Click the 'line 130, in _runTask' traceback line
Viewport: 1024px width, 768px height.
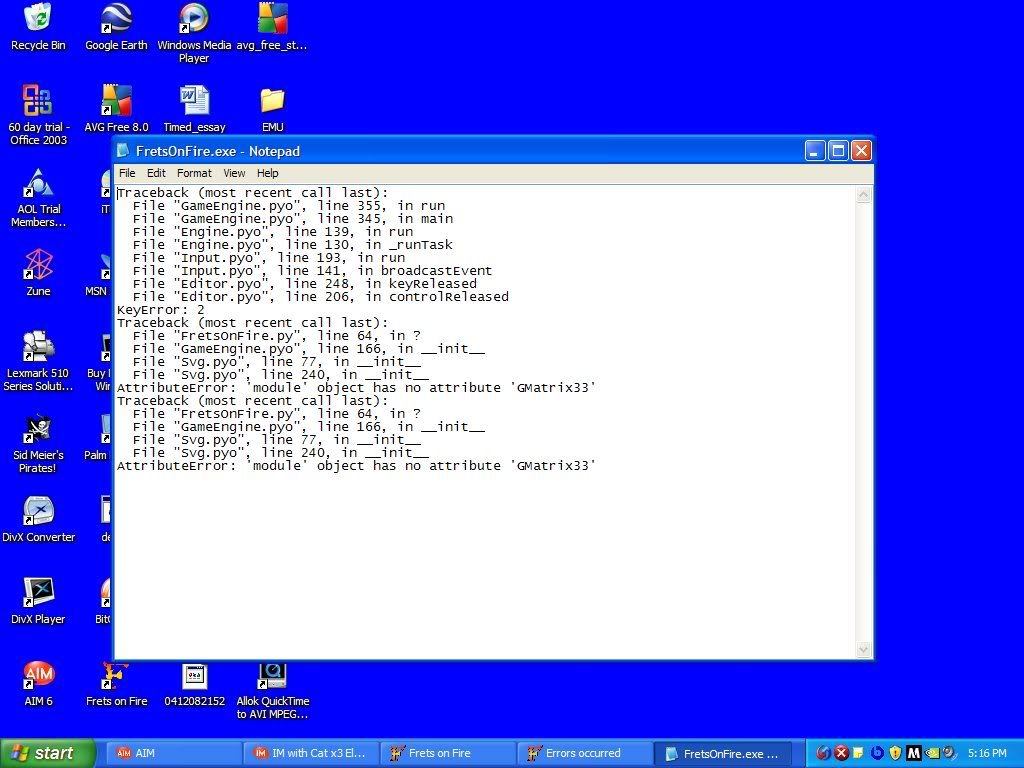[293, 245]
